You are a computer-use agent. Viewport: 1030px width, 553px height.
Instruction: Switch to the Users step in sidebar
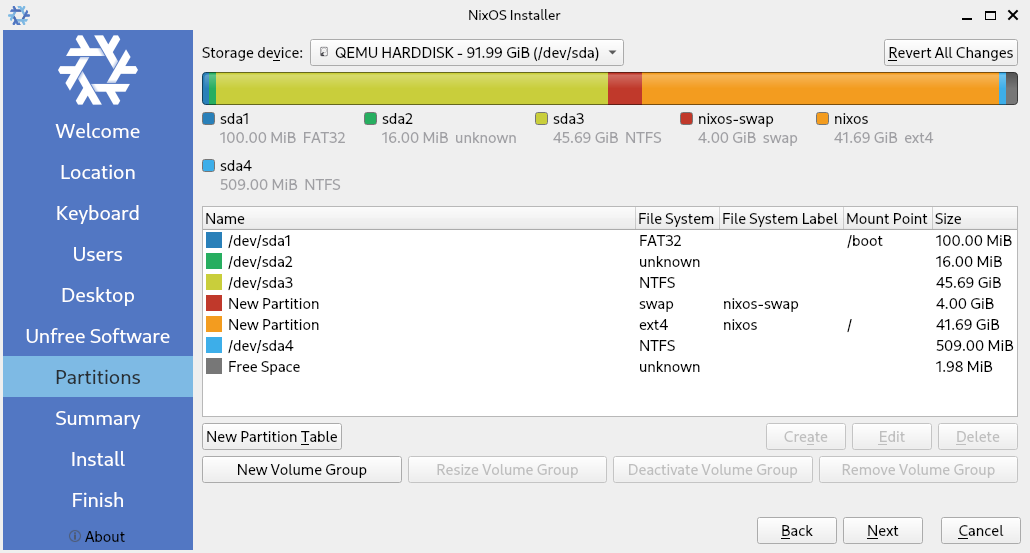pyautogui.click(x=97, y=254)
